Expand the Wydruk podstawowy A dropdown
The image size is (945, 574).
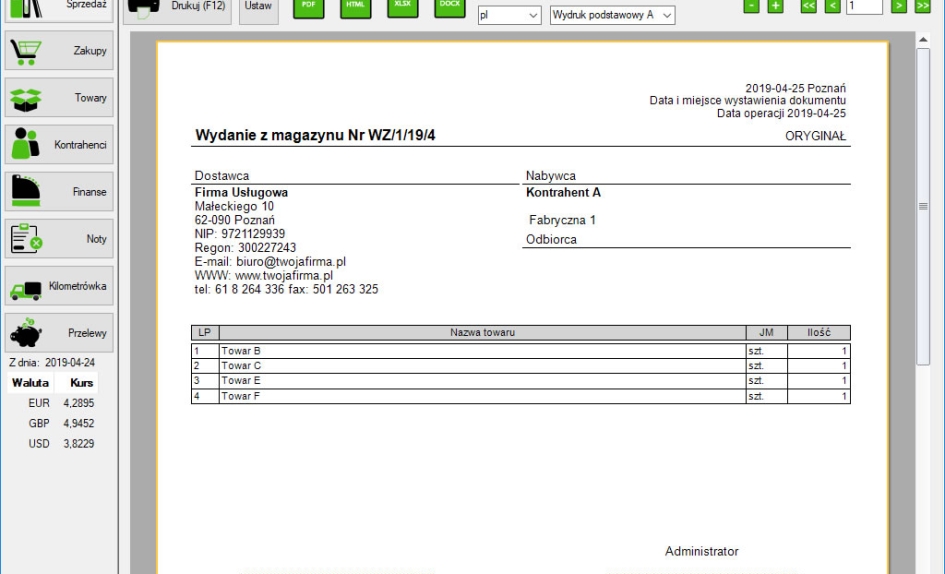(612, 16)
